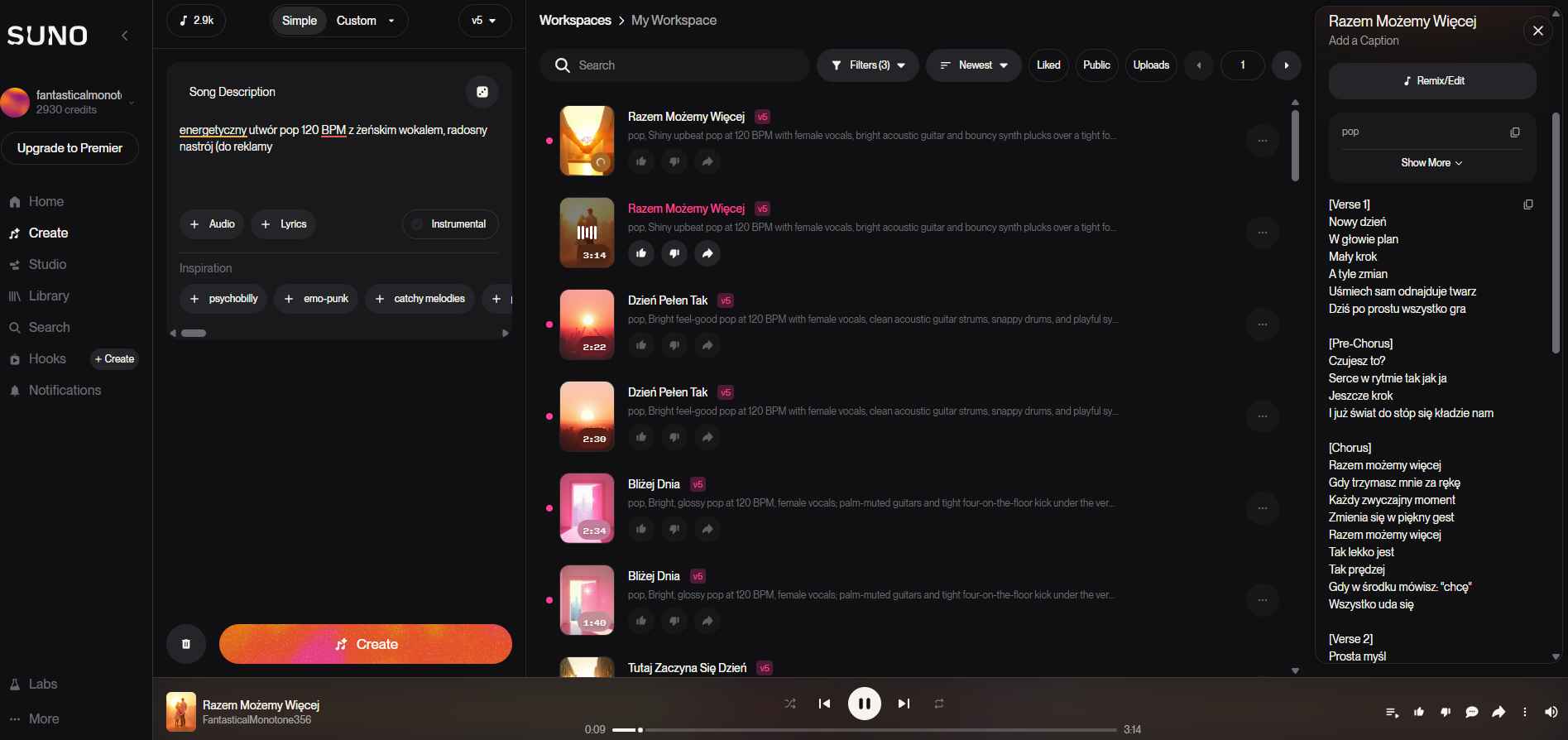Click the song list vertical scrollbar
This screenshot has width=1568, height=740.
pos(1295,145)
